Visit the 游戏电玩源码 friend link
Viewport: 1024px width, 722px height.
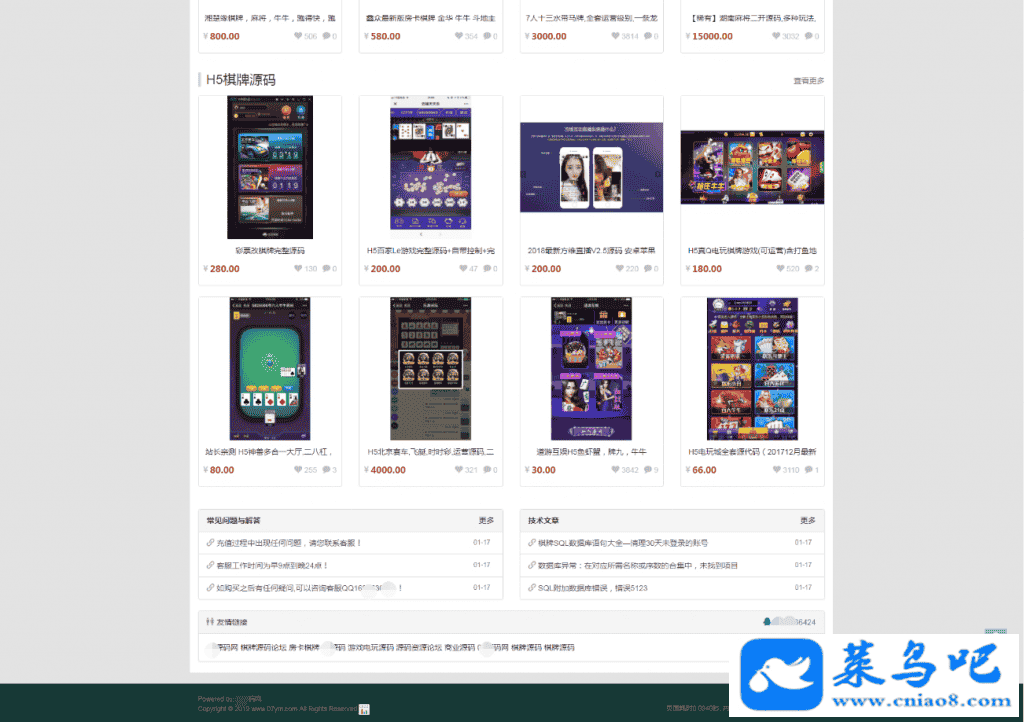coord(370,648)
